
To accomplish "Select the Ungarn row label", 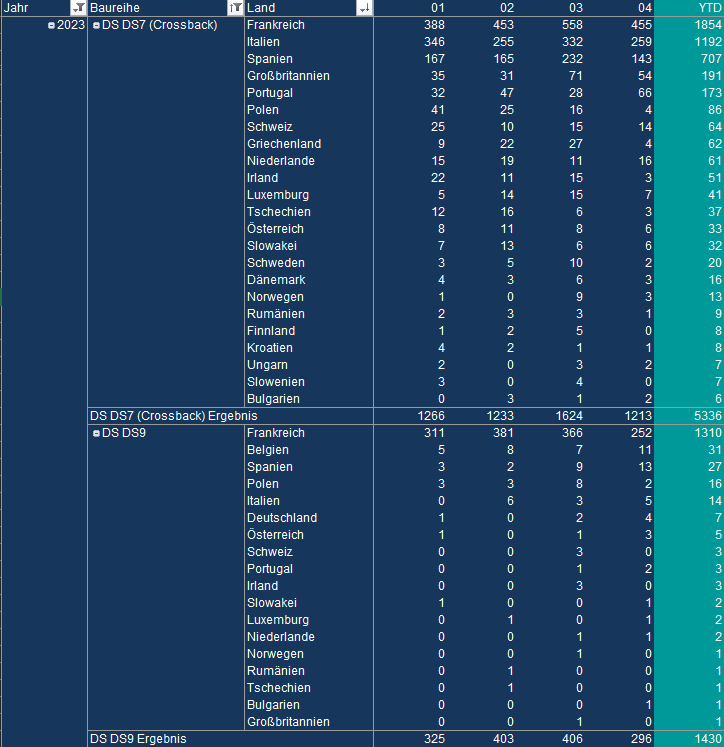I will click(x=267, y=365).
